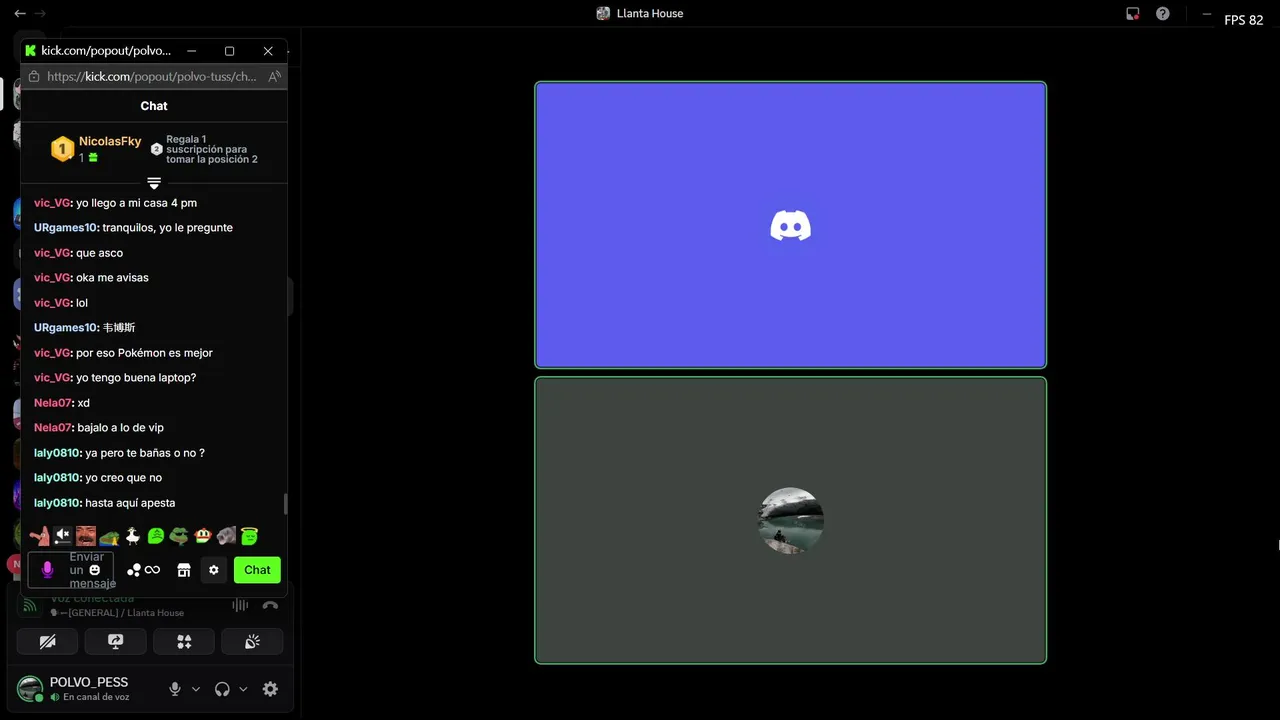Deafen with Discord headphones icon
The image size is (1280, 720).
coord(222,689)
